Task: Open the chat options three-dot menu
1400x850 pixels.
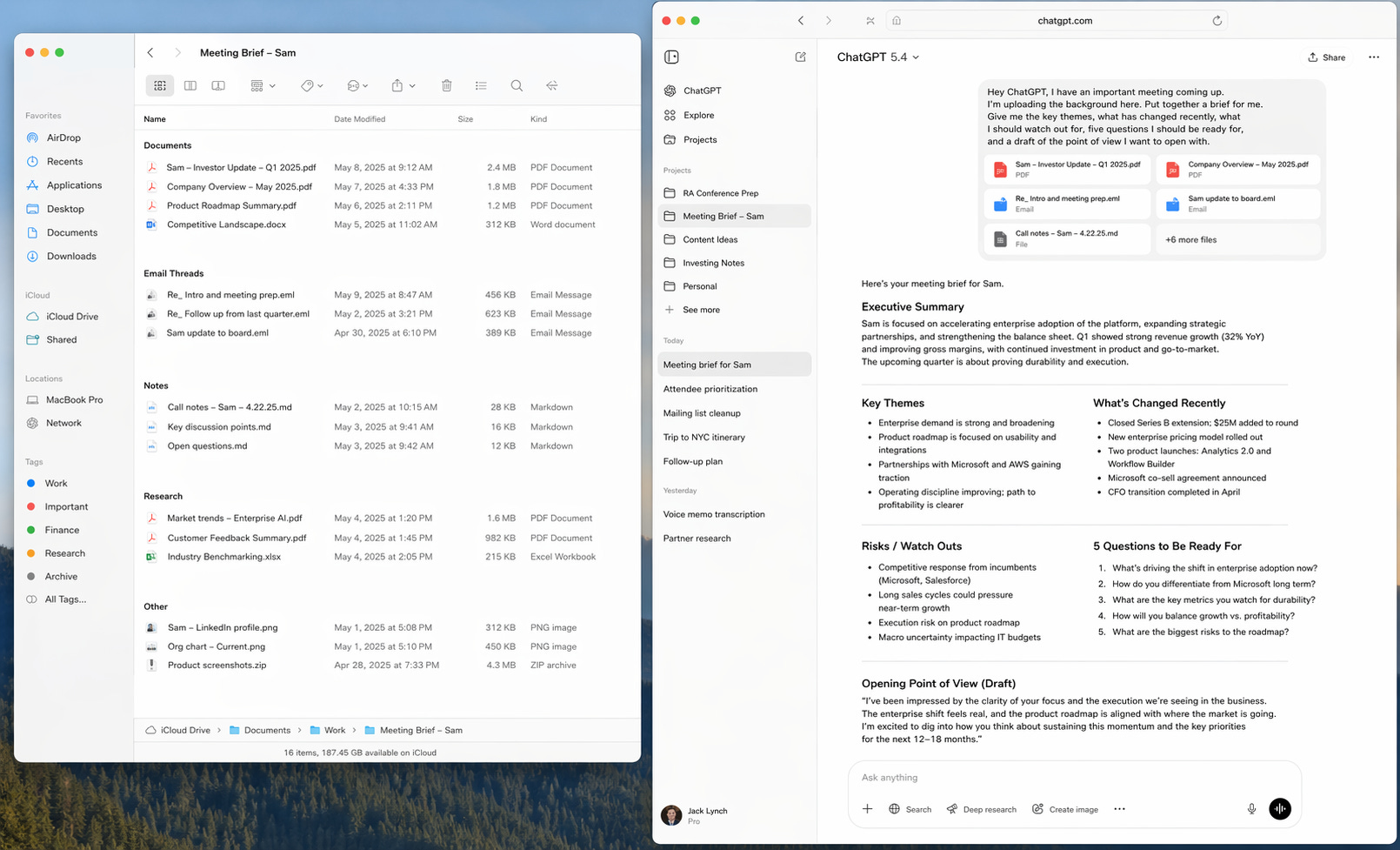Action: (1374, 57)
